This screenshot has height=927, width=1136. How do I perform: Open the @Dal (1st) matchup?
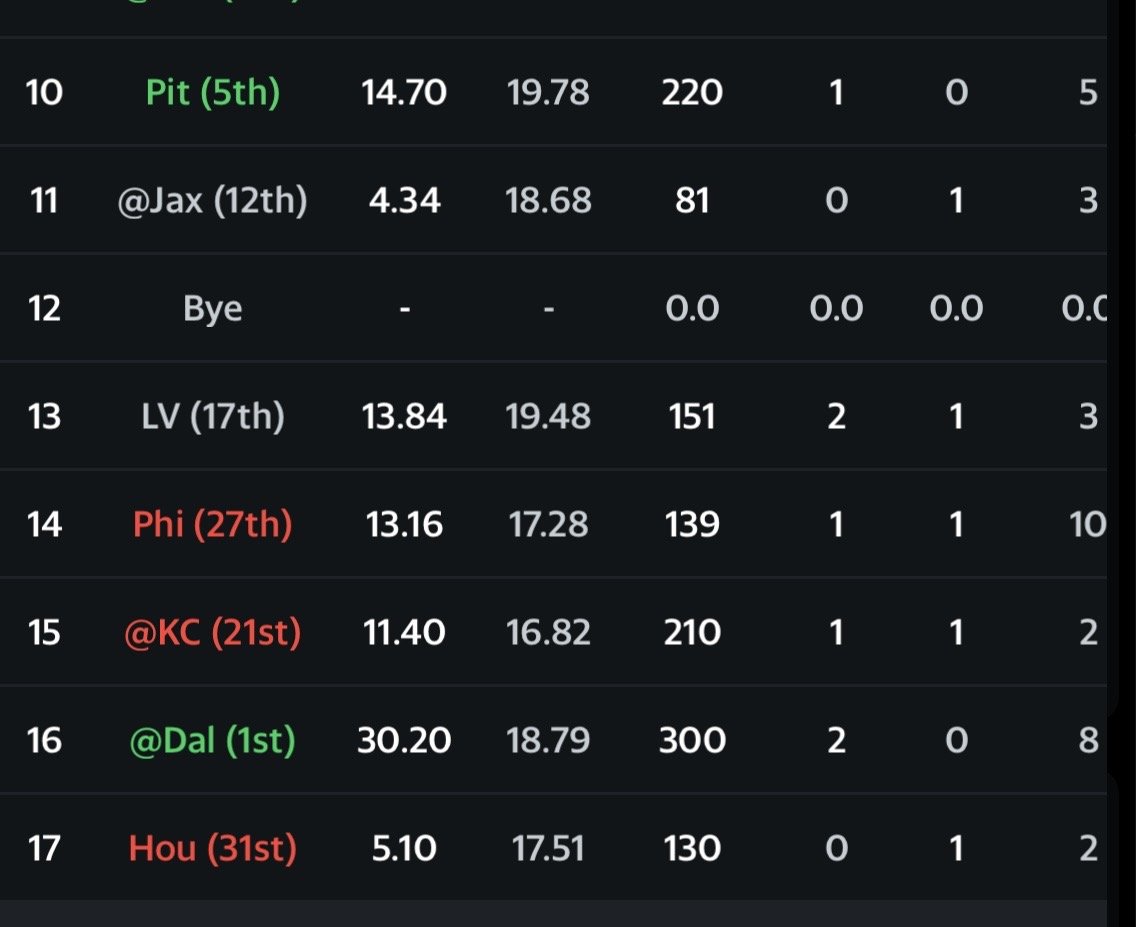tap(213, 740)
